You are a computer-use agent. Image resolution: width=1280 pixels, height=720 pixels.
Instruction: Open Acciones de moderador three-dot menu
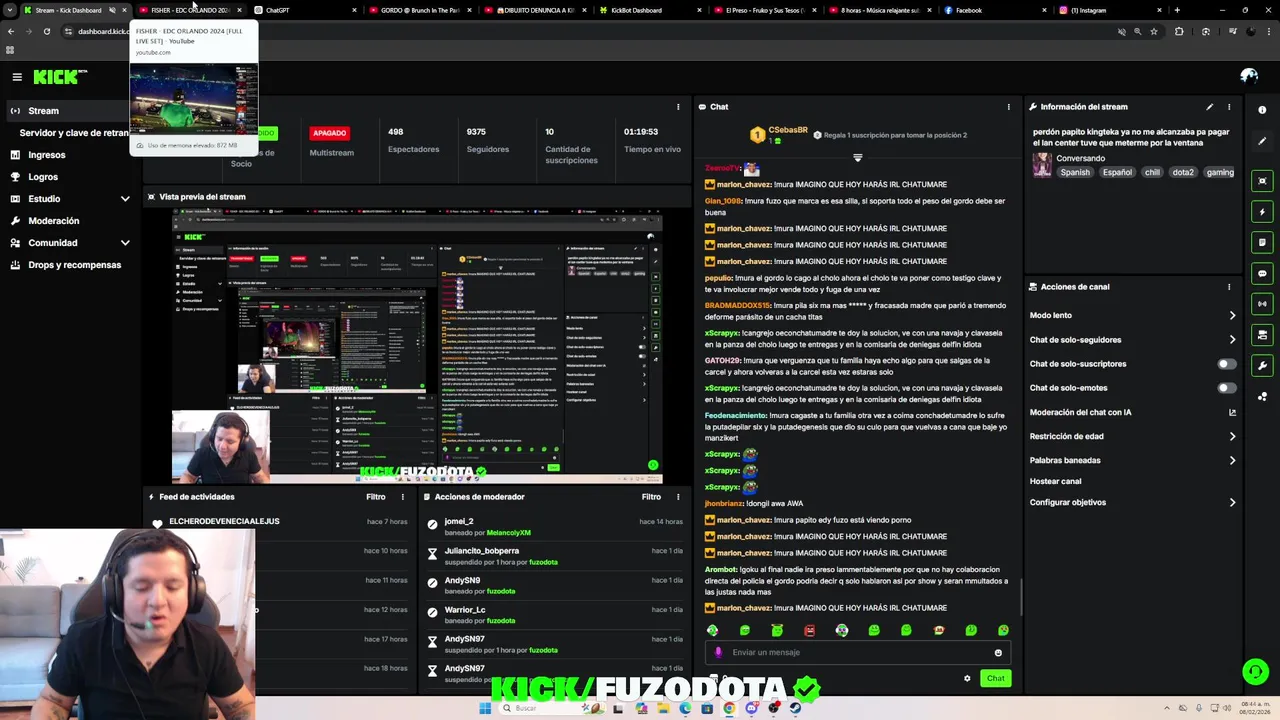[x=679, y=497]
